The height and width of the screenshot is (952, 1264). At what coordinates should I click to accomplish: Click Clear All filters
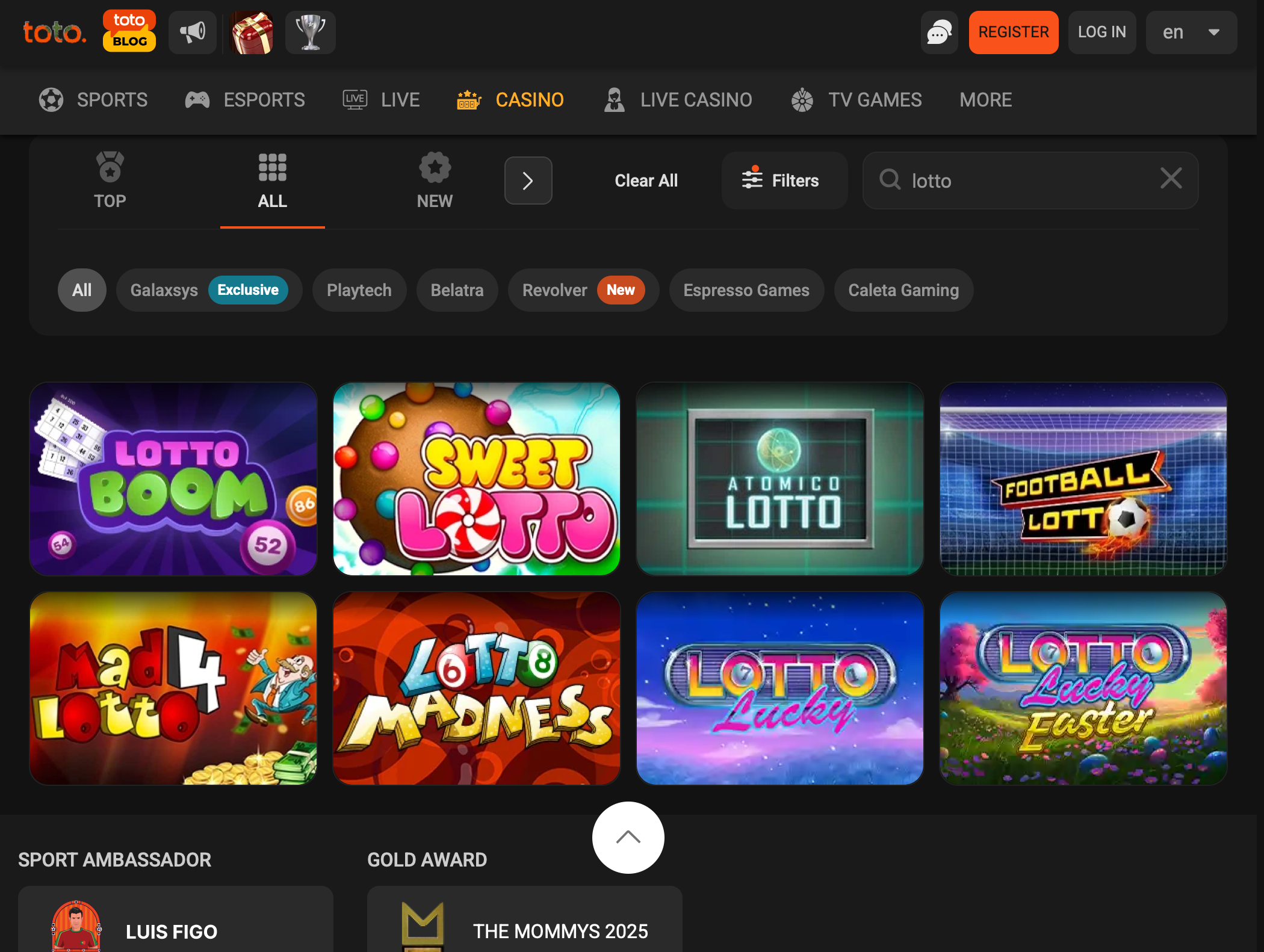point(646,181)
